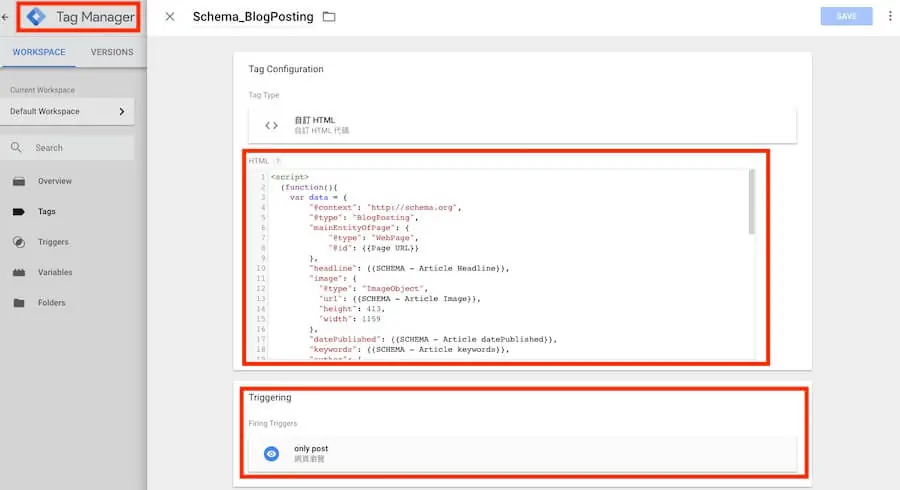
Task: Open Folders in the sidebar
Action: point(51,303)
